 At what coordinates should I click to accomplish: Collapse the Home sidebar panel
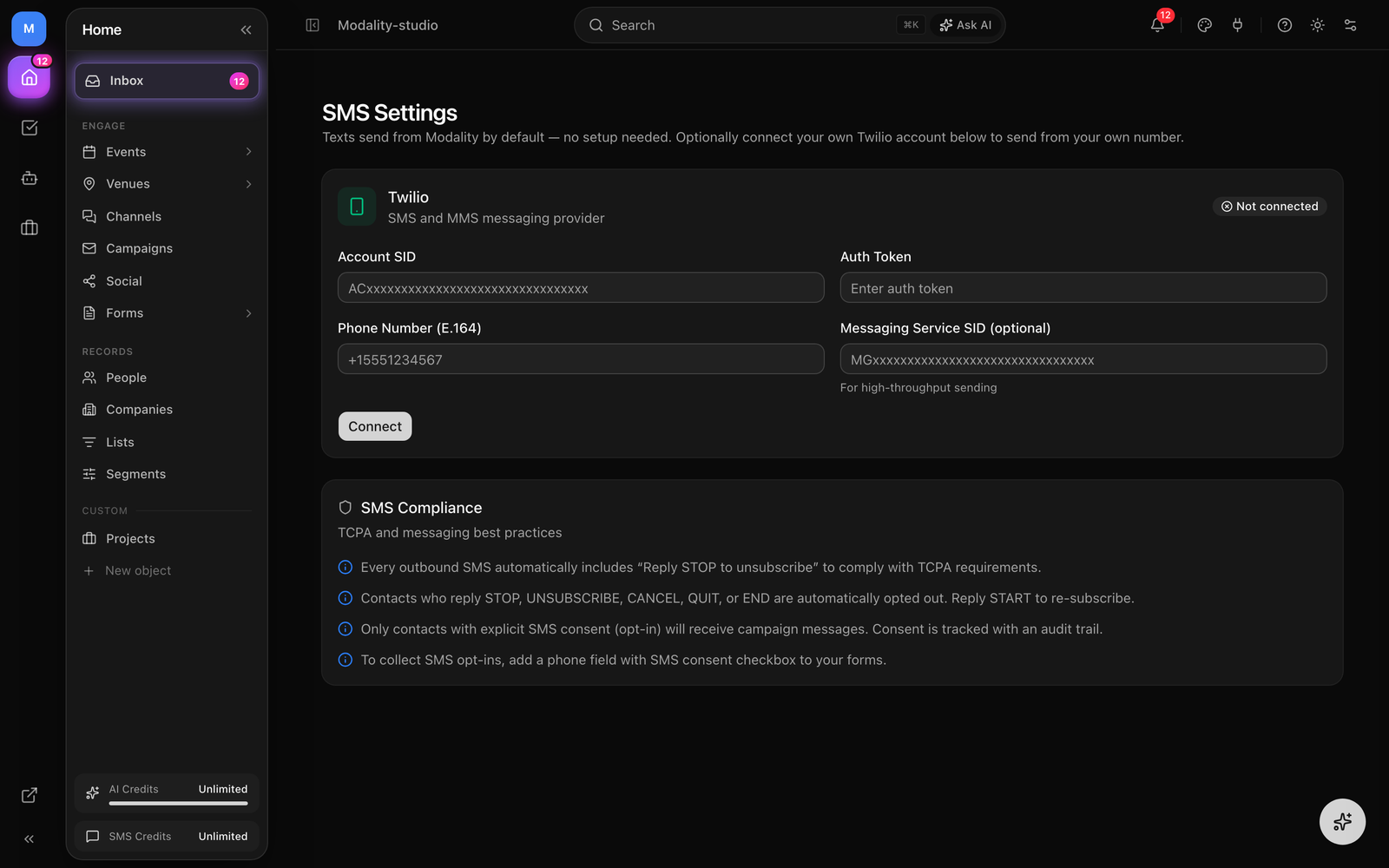pos(246,30)
